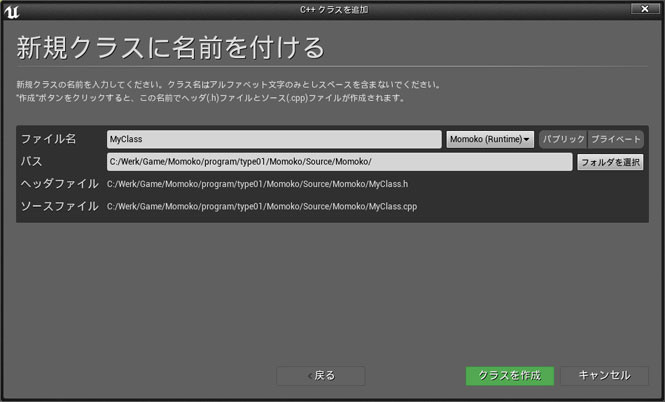Click the Unreal Engine logo icon
Viewport: 665px width, 402px height.
click(x=11, y=11)
